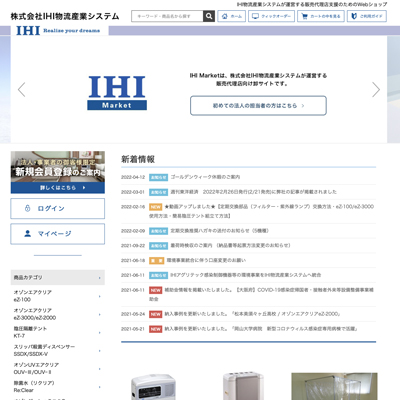
Task: Click chevron beside eZ-100 category
Action: pyautogui.click(x=99, y=296)
